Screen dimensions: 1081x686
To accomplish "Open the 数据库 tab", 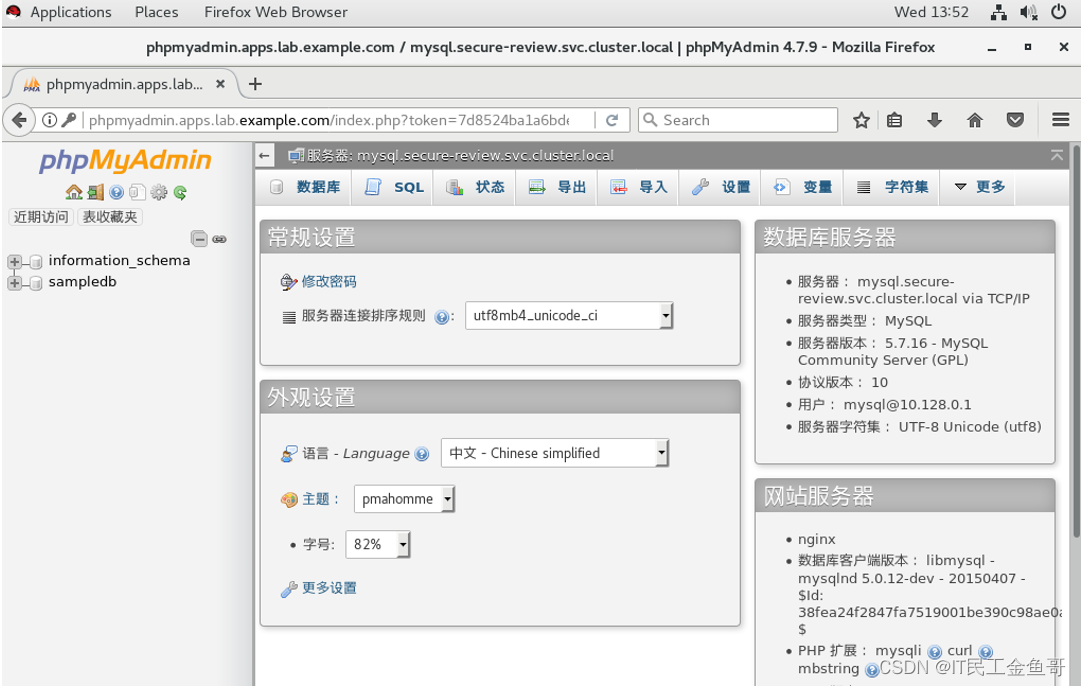I will 305,187.
